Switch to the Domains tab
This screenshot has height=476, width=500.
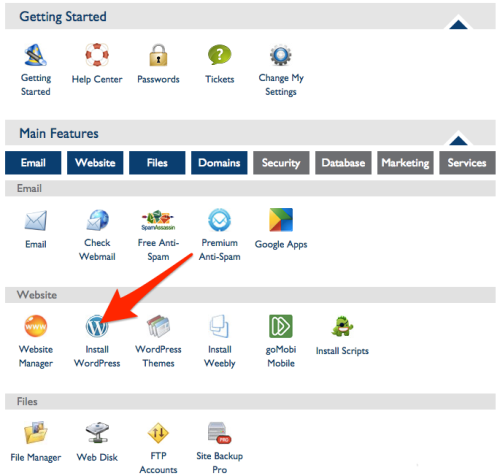pyautogui.click(x=219, y=163)
